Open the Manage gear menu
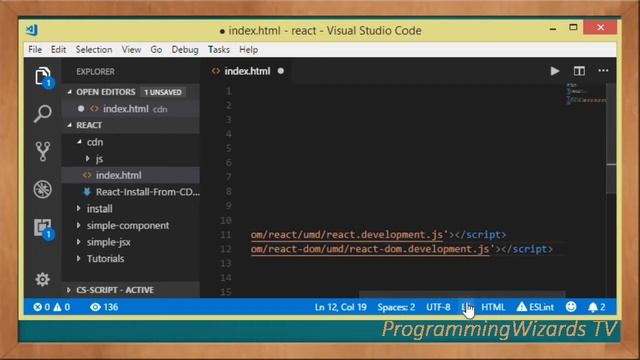 coord(42,280)
